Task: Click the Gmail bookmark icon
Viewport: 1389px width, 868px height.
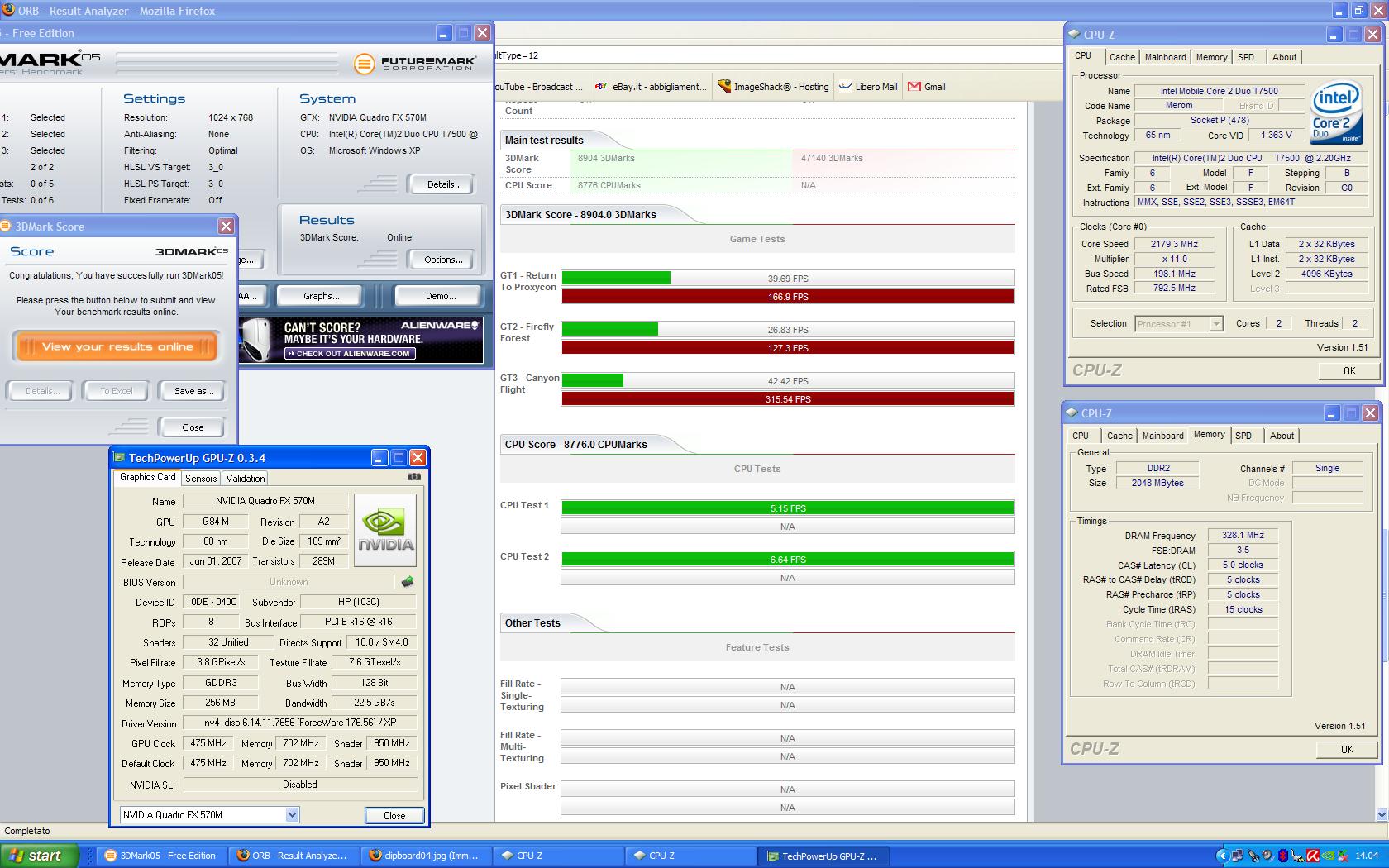Action: [914, 86]
